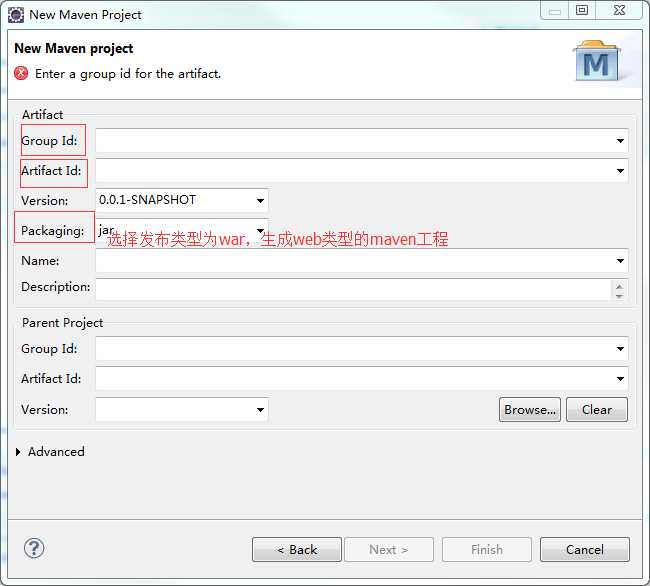Image resolution: width=650 pixels, height=586 pixels.
Task: Click the Browse... button
Action: [x=530, y=410]
